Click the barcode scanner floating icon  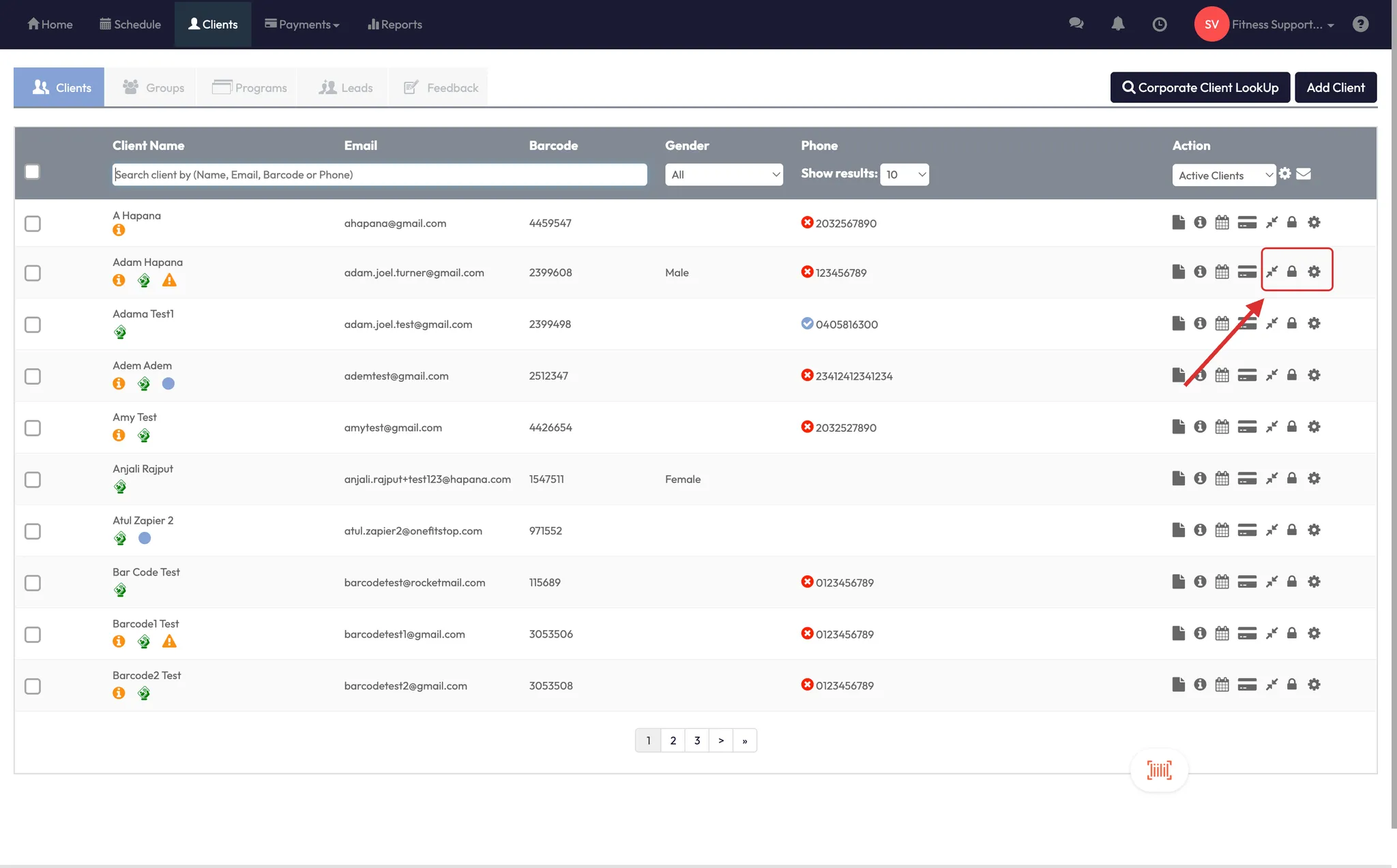tap(1159, 770)
